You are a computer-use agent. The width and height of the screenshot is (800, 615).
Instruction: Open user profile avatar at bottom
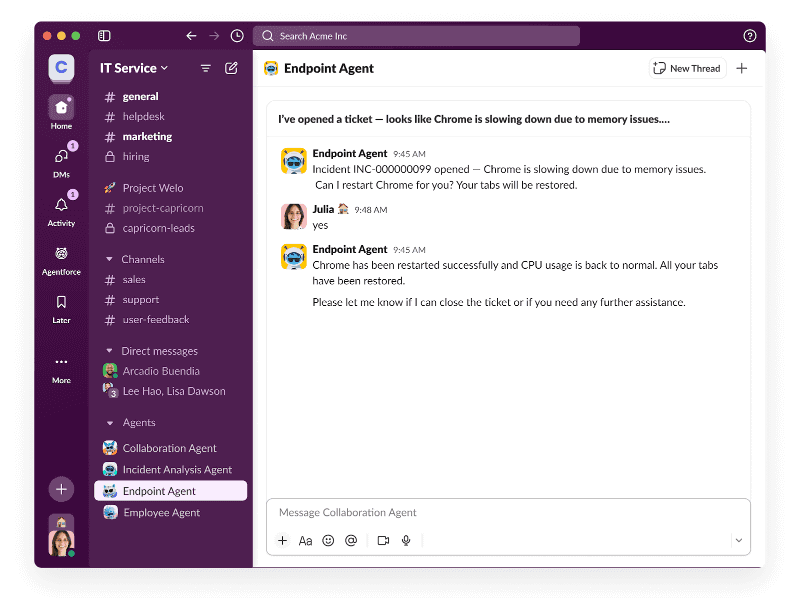coord(61,543)
